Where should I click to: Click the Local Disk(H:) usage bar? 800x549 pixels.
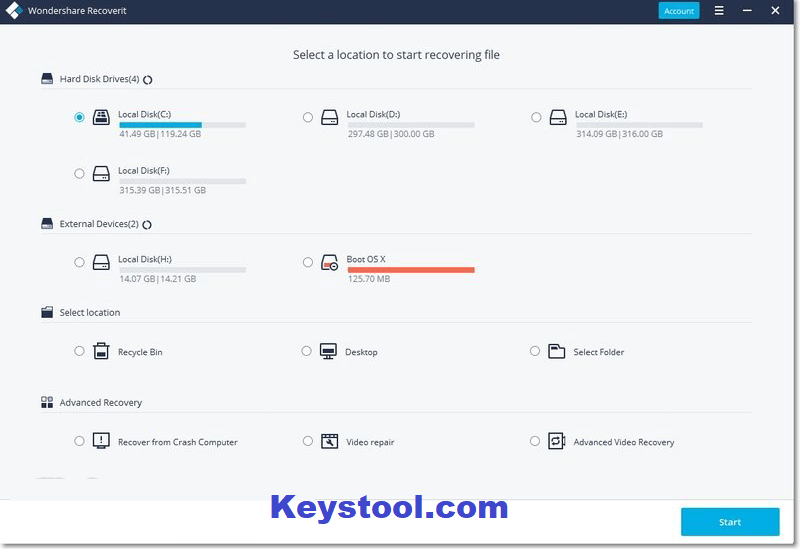point(183,270)
